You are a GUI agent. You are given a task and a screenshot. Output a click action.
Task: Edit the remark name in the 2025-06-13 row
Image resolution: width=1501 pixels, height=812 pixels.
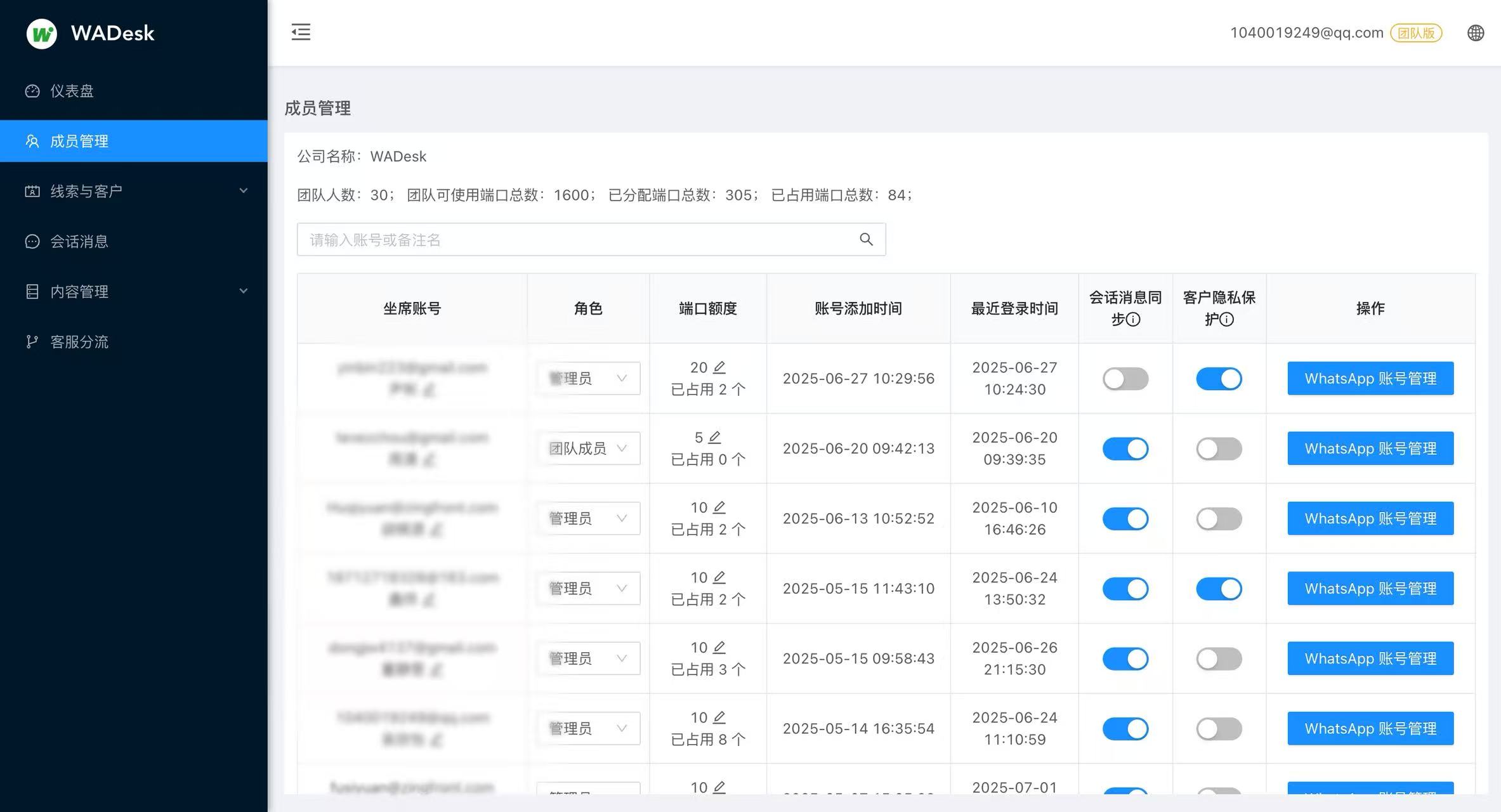tap(436, 530)
